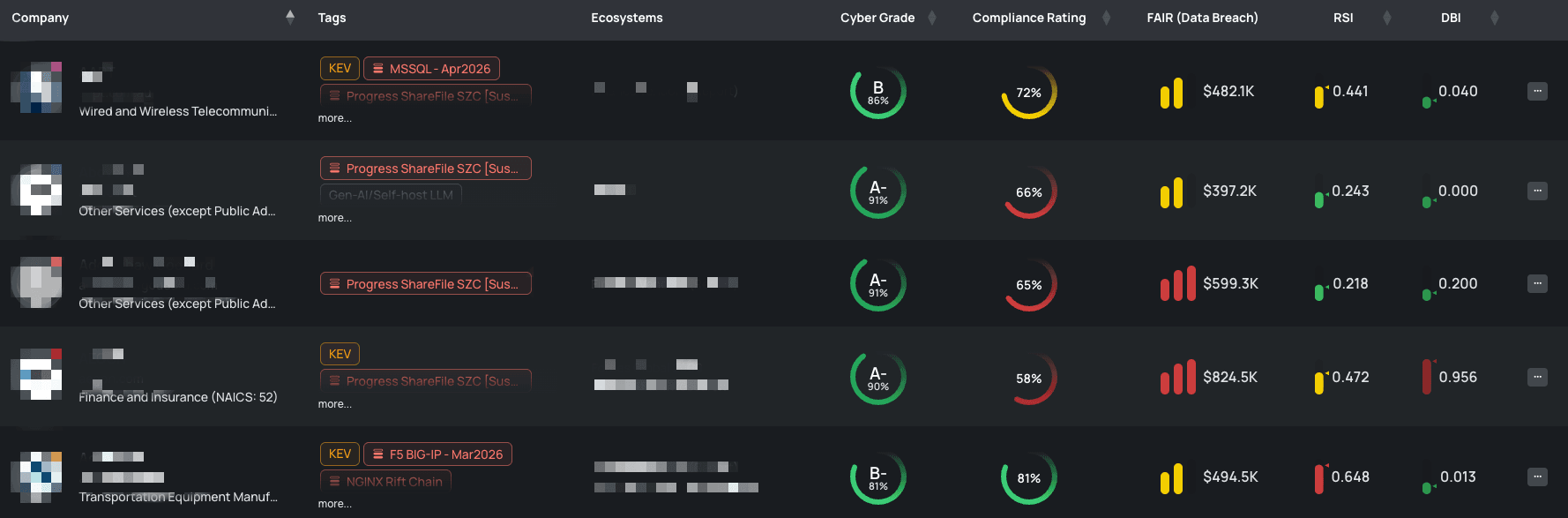Click company logo in telecommunications row

tap(36, 87)
